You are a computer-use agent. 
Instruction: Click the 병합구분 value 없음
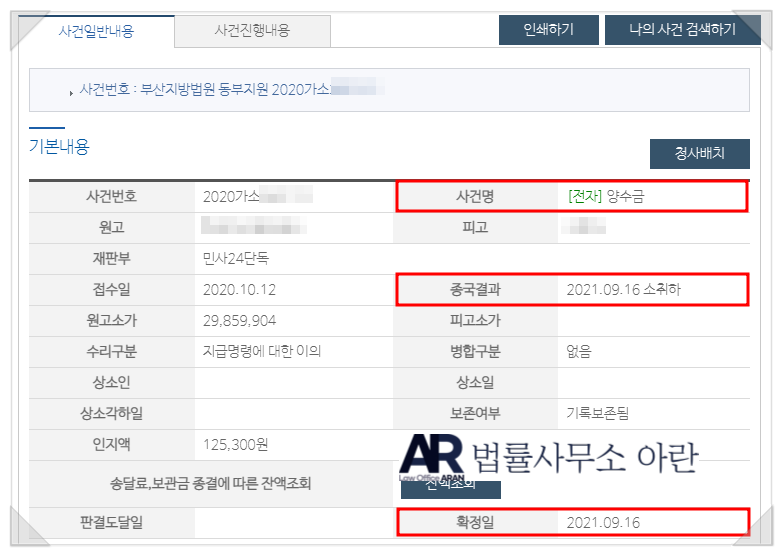(x=578, y=352)
